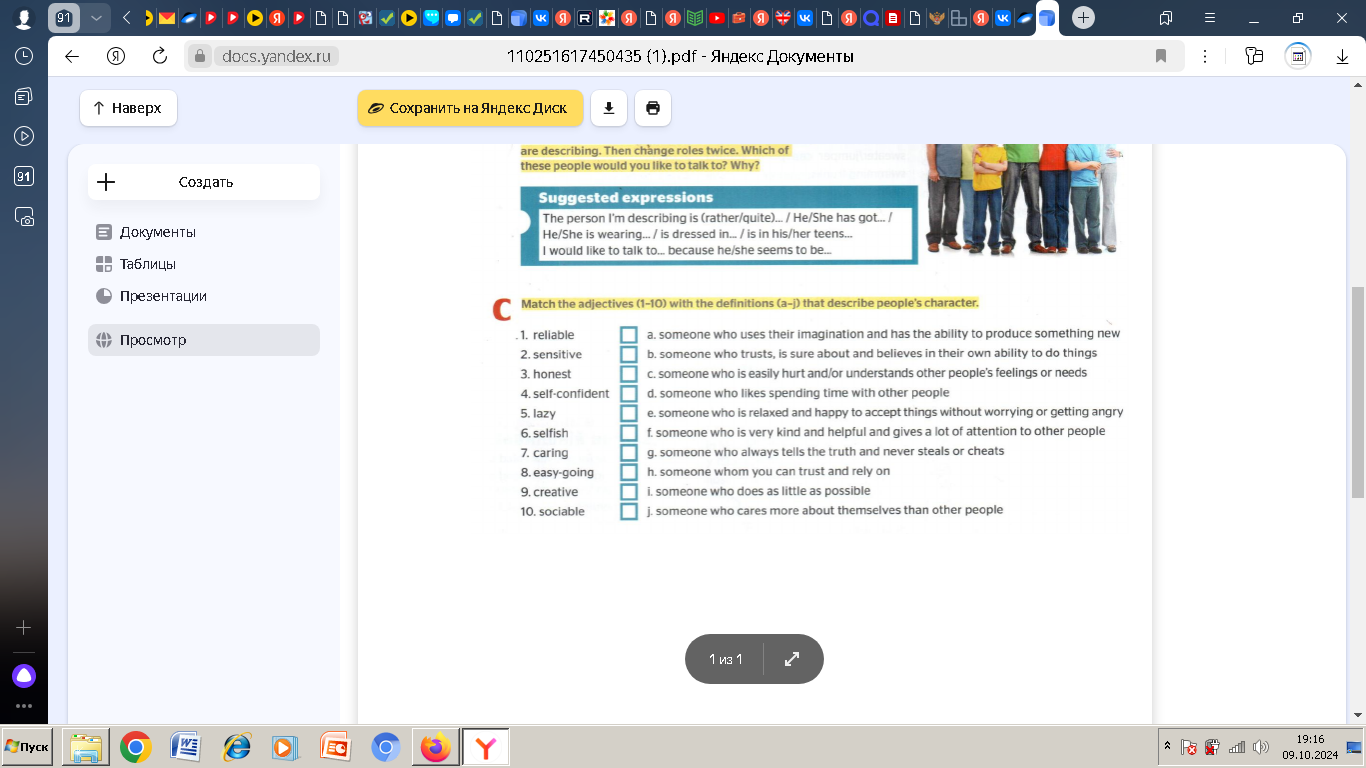Tick the checkbox next to reliable
1366x768 pixels.
pos(629,334)
